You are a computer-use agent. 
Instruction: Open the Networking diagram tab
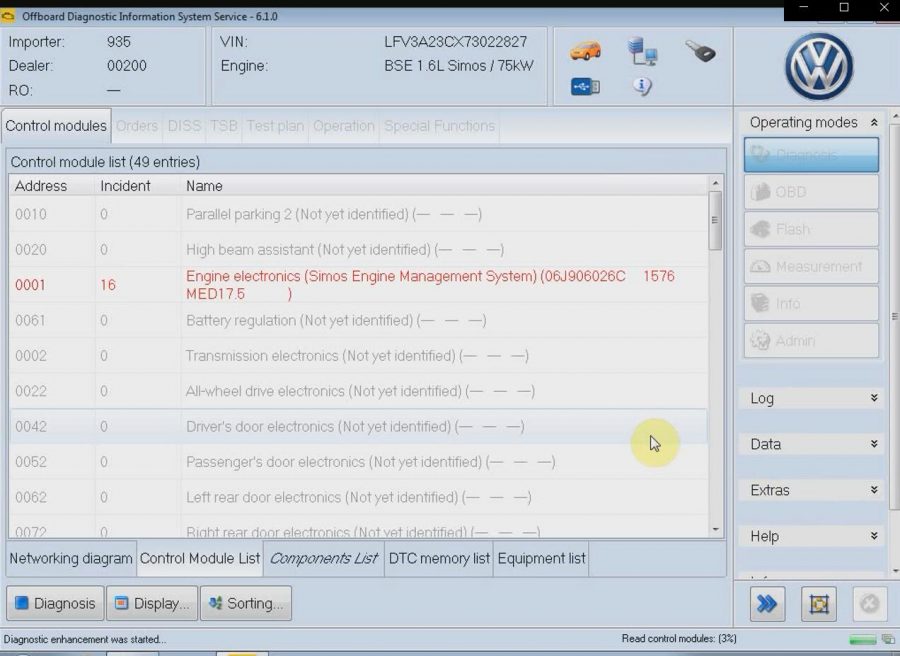pos(70,559)
